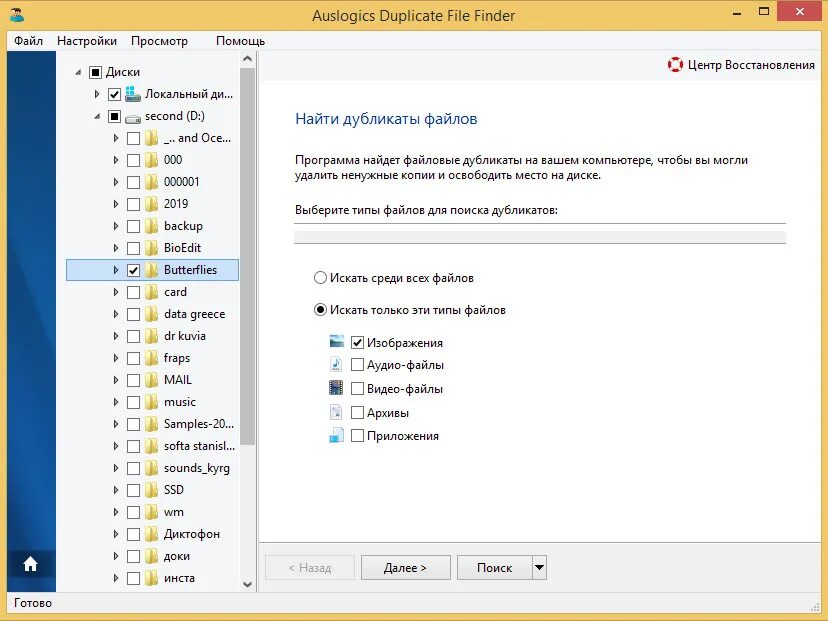
Task: Click the music folder icon
Action: point(152,402)
